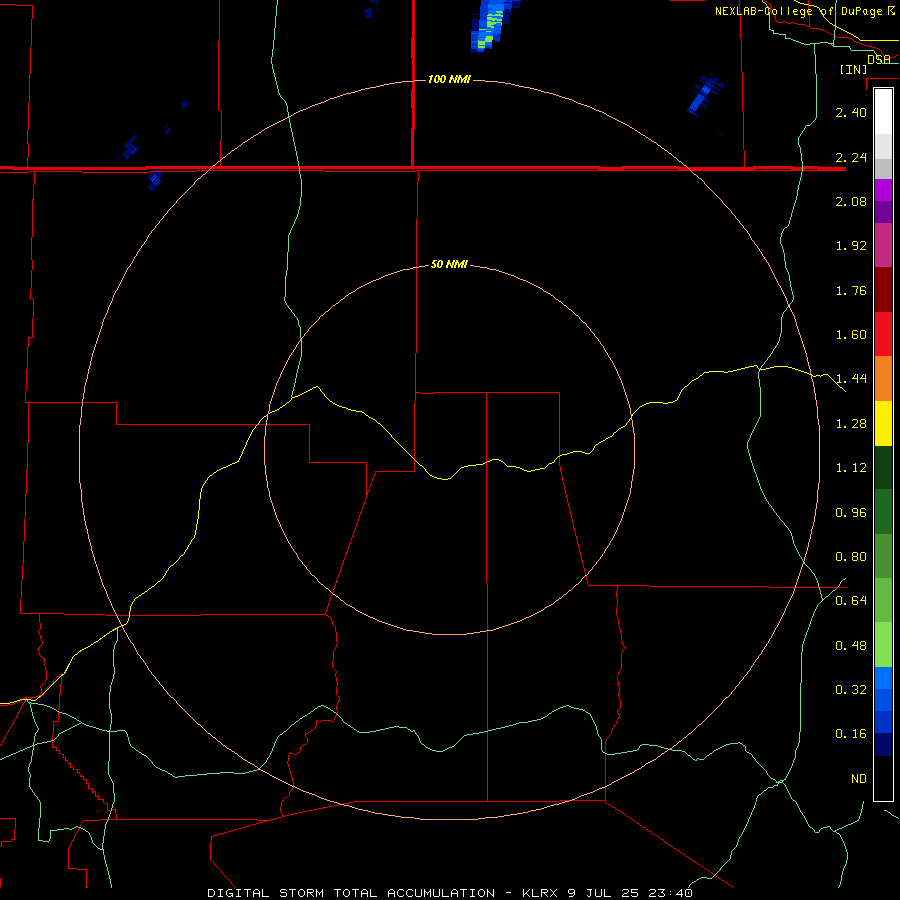Select the 1.76 scale value
The image size is (900, 900).
(x=851, y=290)
